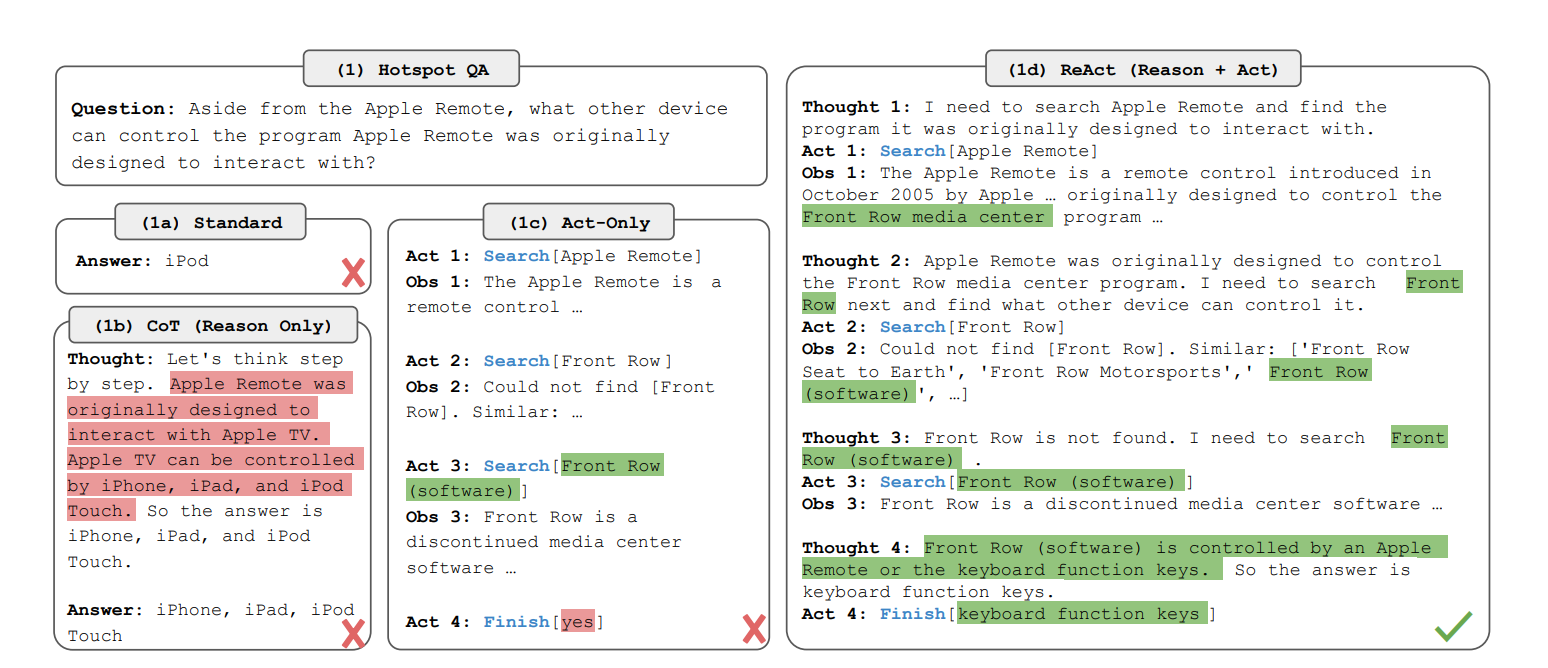Click the green-highlighted "Front Row media center" text
Image resolution: width=1548 pixels, height=668 pixels.
tap(926, 217)
